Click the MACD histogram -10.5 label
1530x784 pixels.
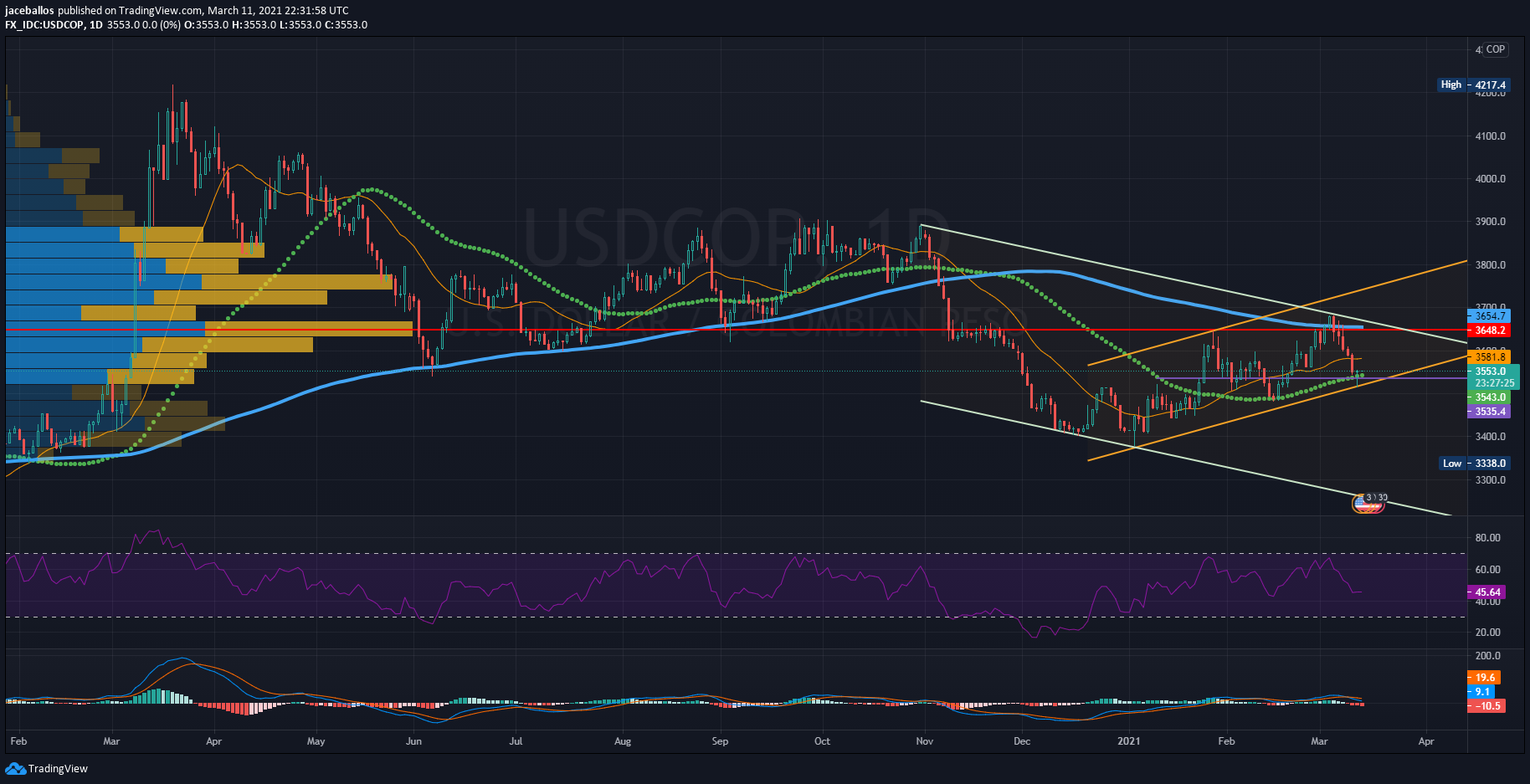1487,706
